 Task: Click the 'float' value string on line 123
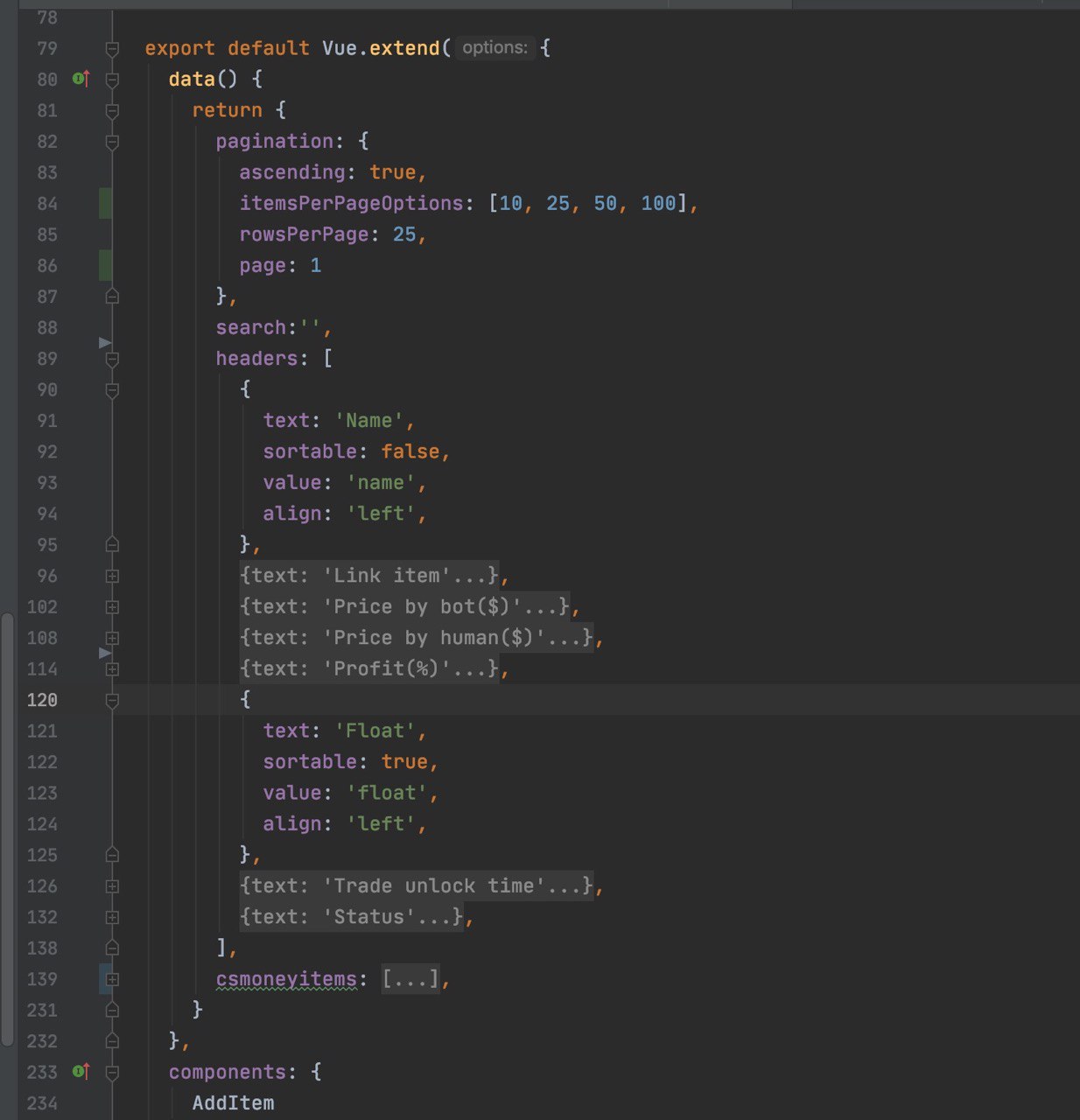click(386, 793)
